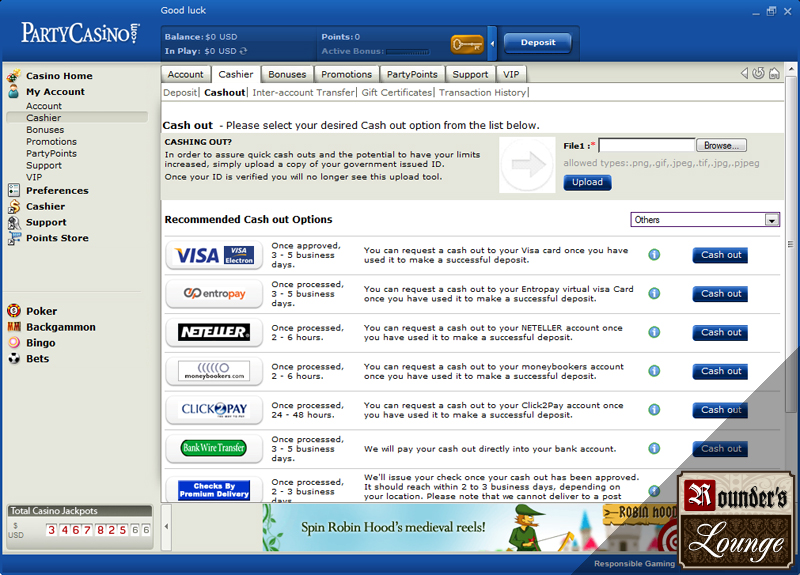Switch to the PartyPoints tab

[x=412, y=74]
